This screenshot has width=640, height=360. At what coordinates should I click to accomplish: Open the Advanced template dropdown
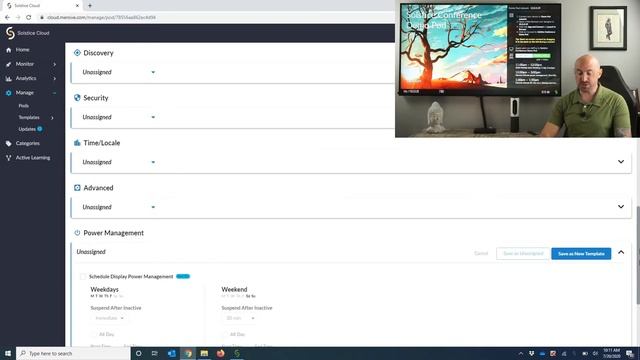click(119, 207)
